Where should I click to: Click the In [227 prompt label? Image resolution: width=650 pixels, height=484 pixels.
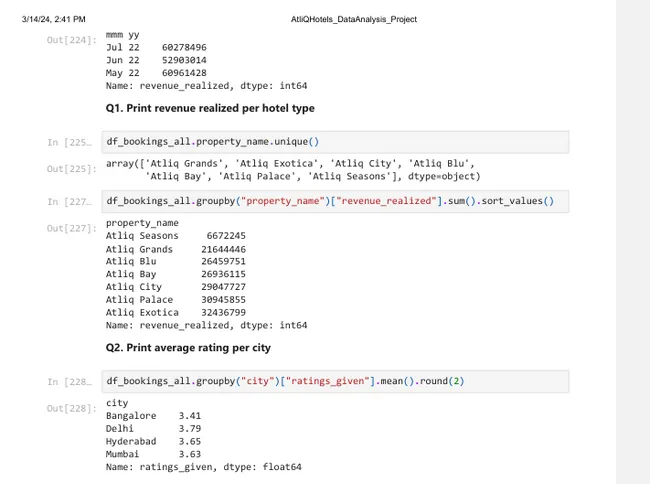(x=69, y=202)
